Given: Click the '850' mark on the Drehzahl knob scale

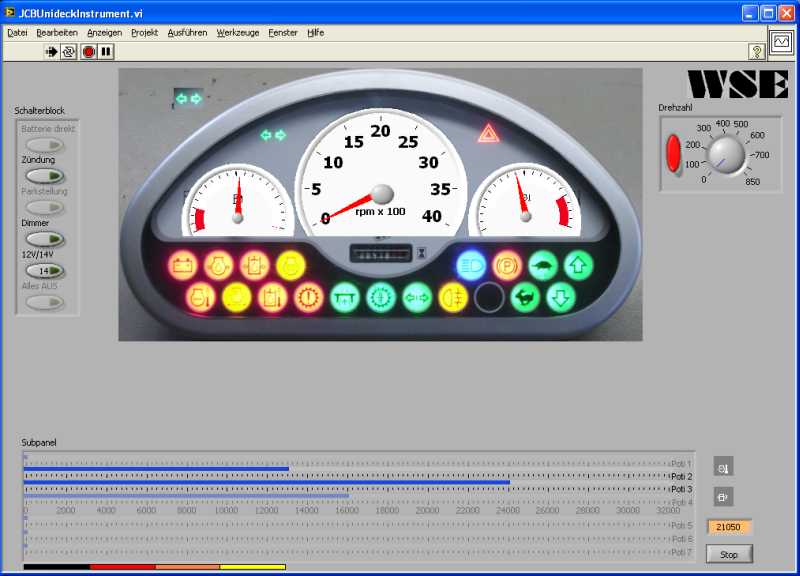Looking at the screenshot, I should (x=752, y=182).
